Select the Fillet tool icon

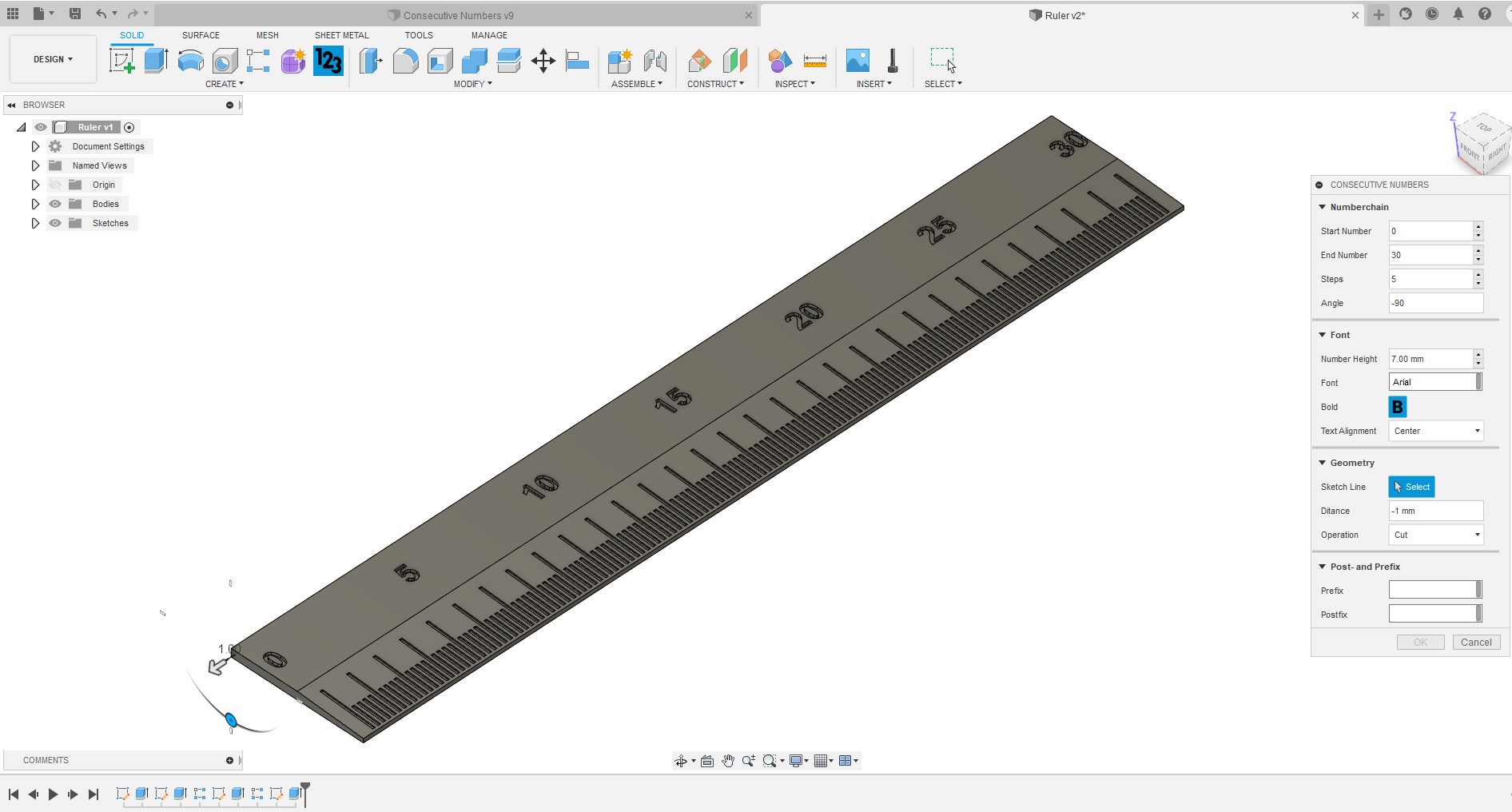point(405,61)
